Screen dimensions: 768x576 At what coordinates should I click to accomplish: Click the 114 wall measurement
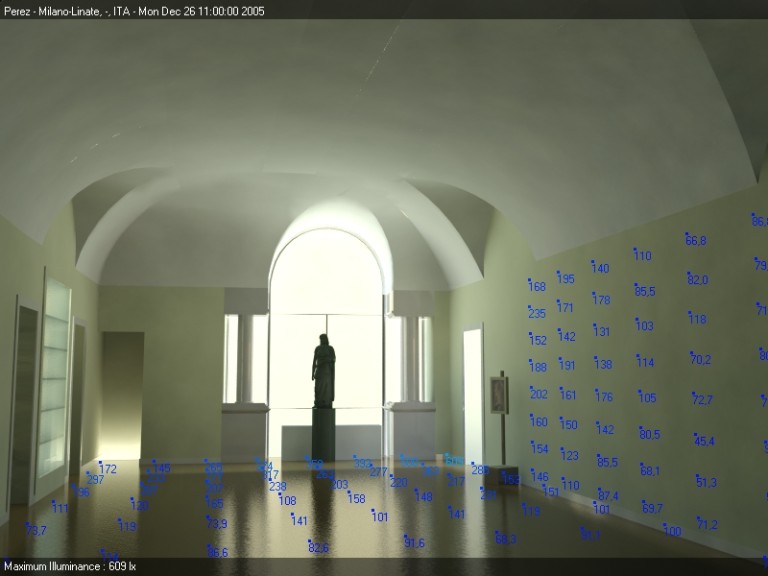point(646,362)
